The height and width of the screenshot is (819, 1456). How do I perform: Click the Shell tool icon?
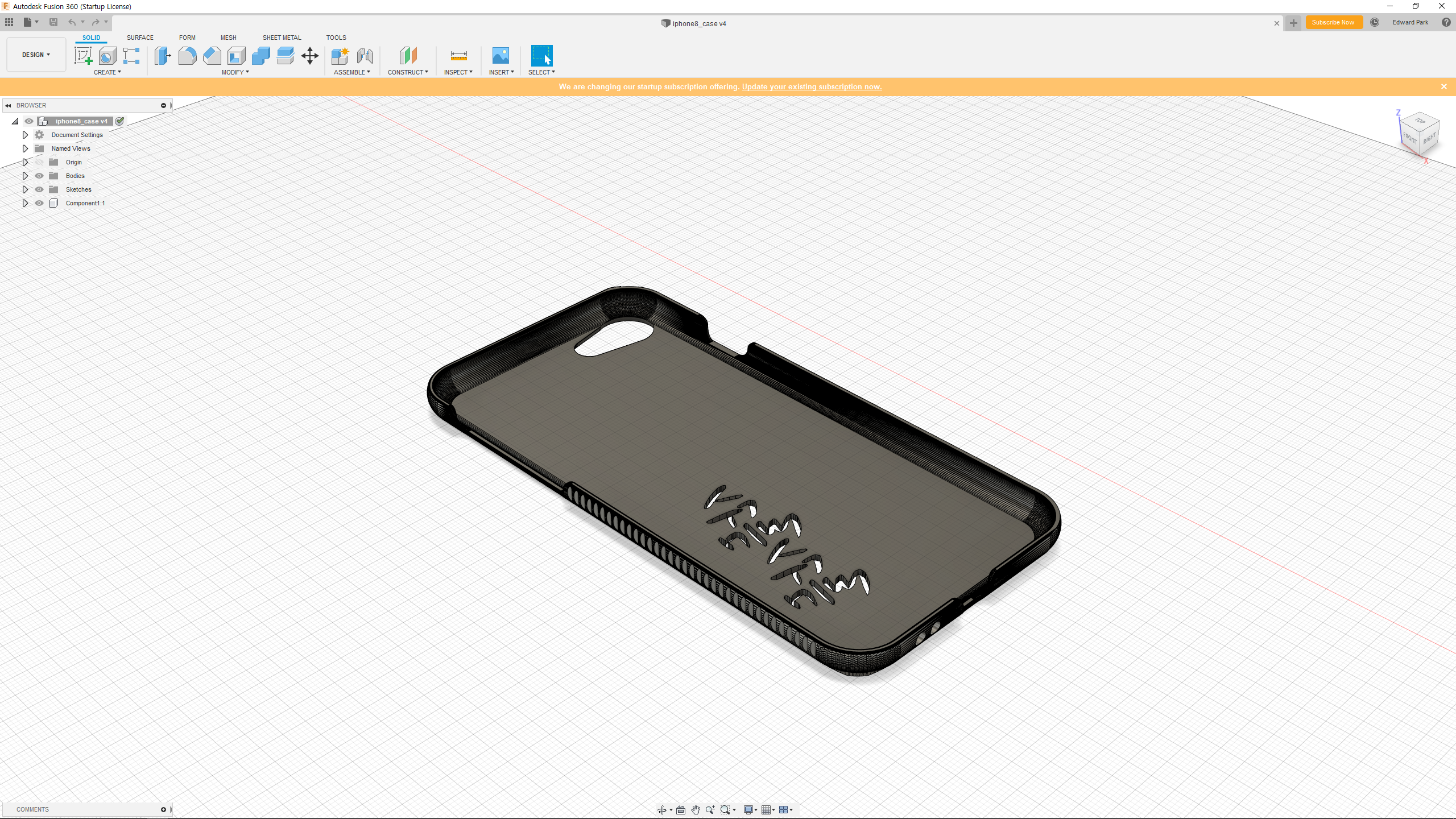(x=236, y=55)
